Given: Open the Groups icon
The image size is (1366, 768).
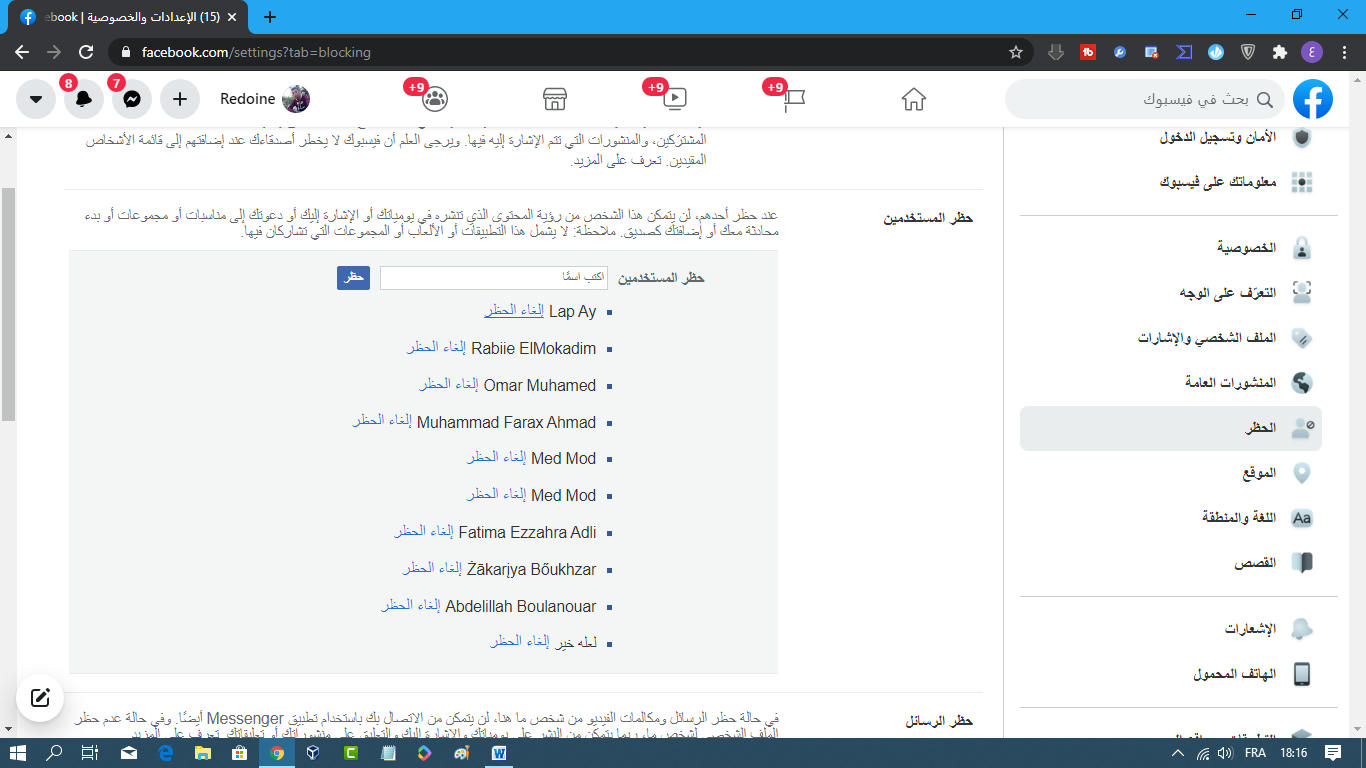Looking at the screenshot, I should 435,99.
